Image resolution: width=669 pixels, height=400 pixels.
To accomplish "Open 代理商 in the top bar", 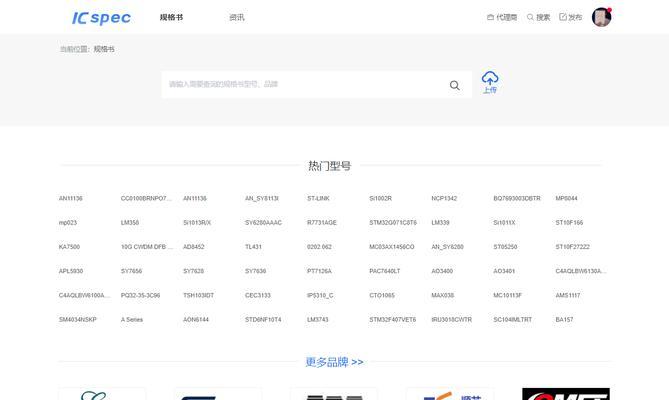I will tap(502, 17).
